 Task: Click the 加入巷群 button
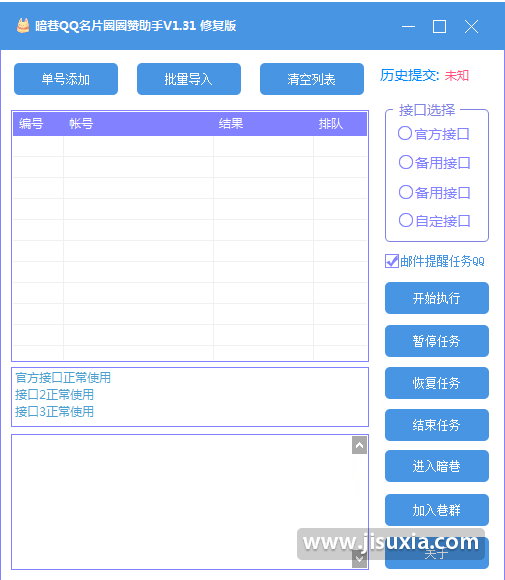(437, 510)
